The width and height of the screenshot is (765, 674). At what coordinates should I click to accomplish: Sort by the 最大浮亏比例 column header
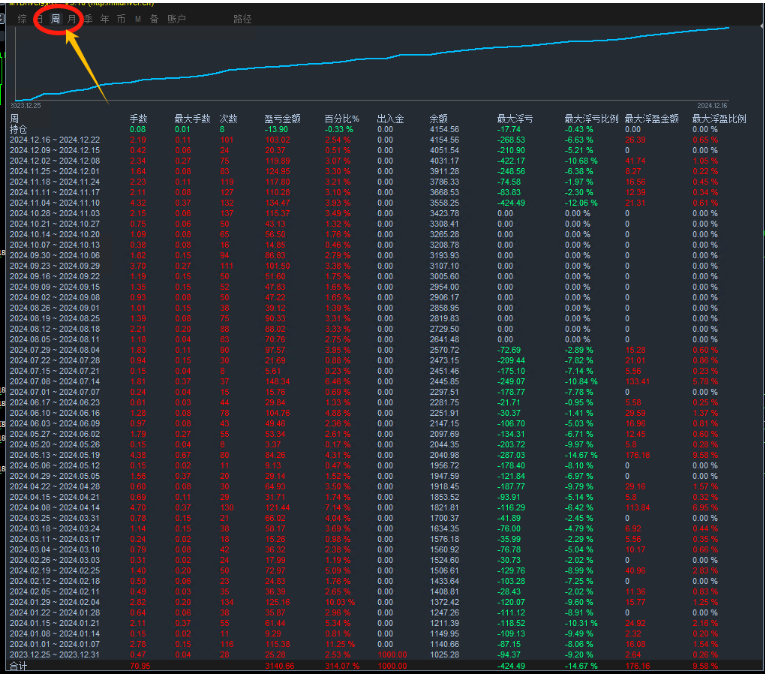point(591,119)
